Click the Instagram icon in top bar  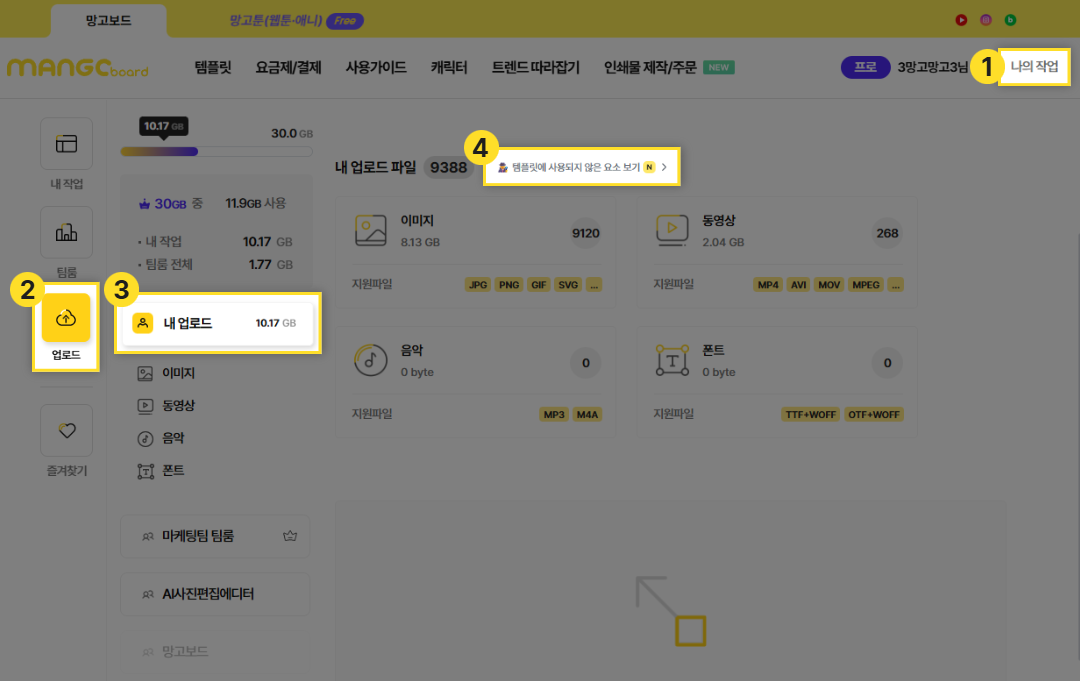coord(986,19)
